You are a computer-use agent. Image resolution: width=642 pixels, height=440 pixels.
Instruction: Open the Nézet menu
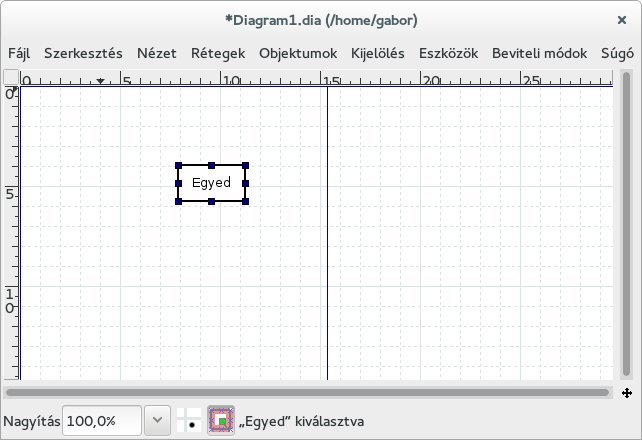tap(157, 53)
